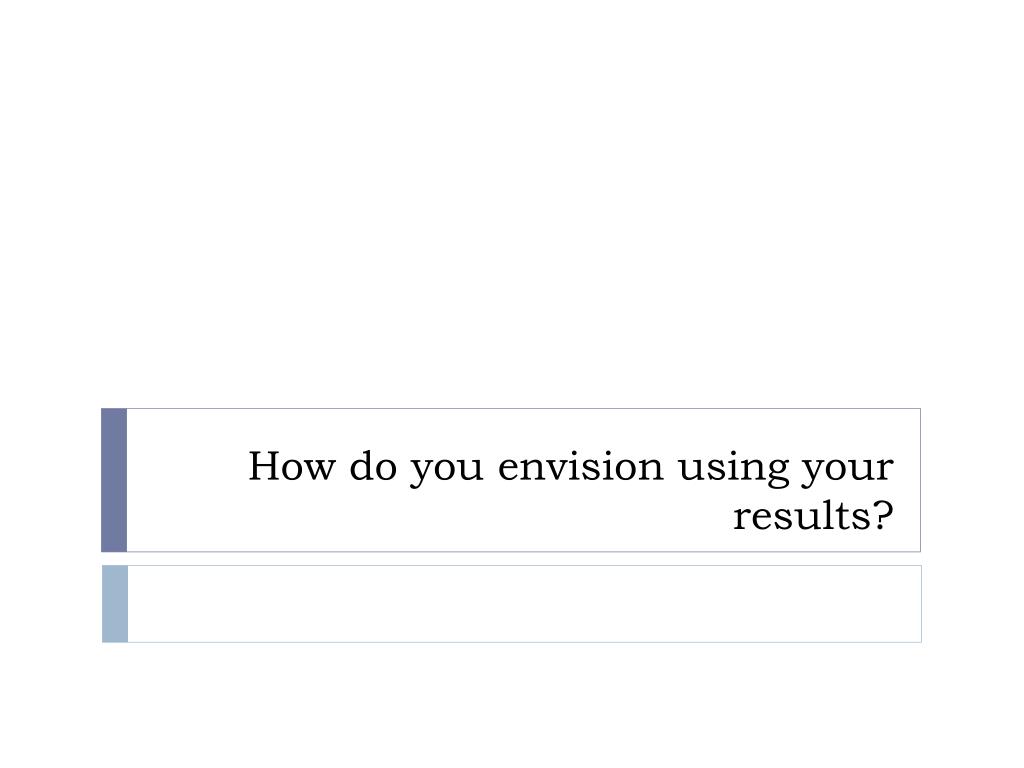Click the word "How" in the title
Image resolution: width=1024 pixels, height=768 pixels.
click(291, 466)
